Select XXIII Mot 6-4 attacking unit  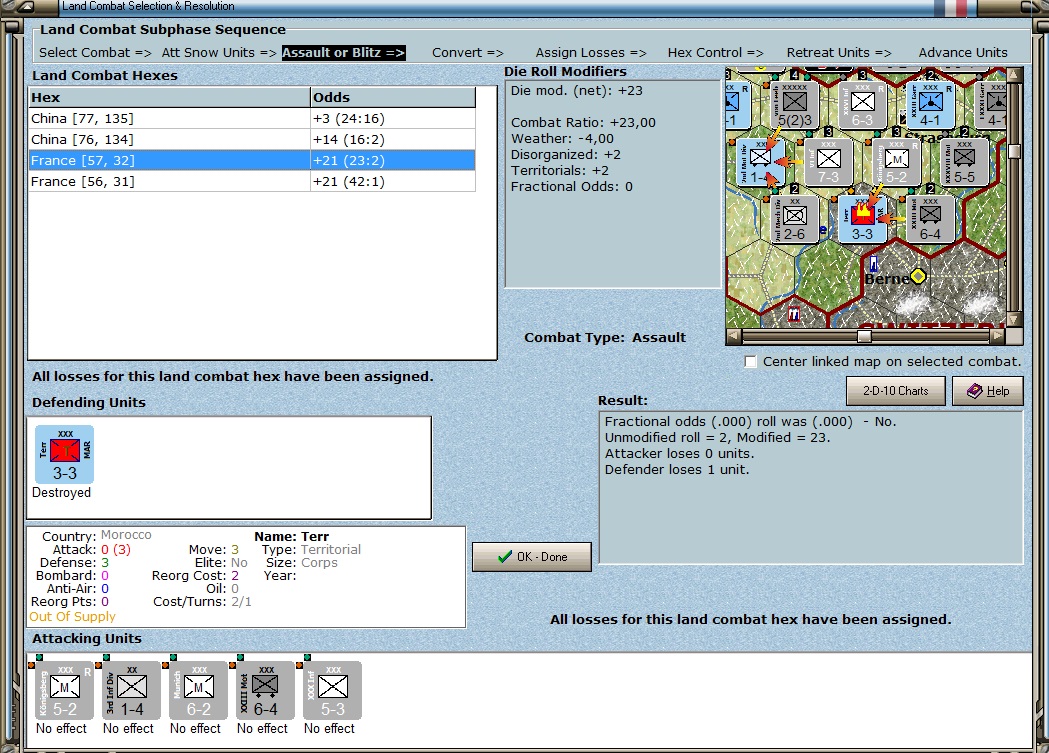(265, 691)
